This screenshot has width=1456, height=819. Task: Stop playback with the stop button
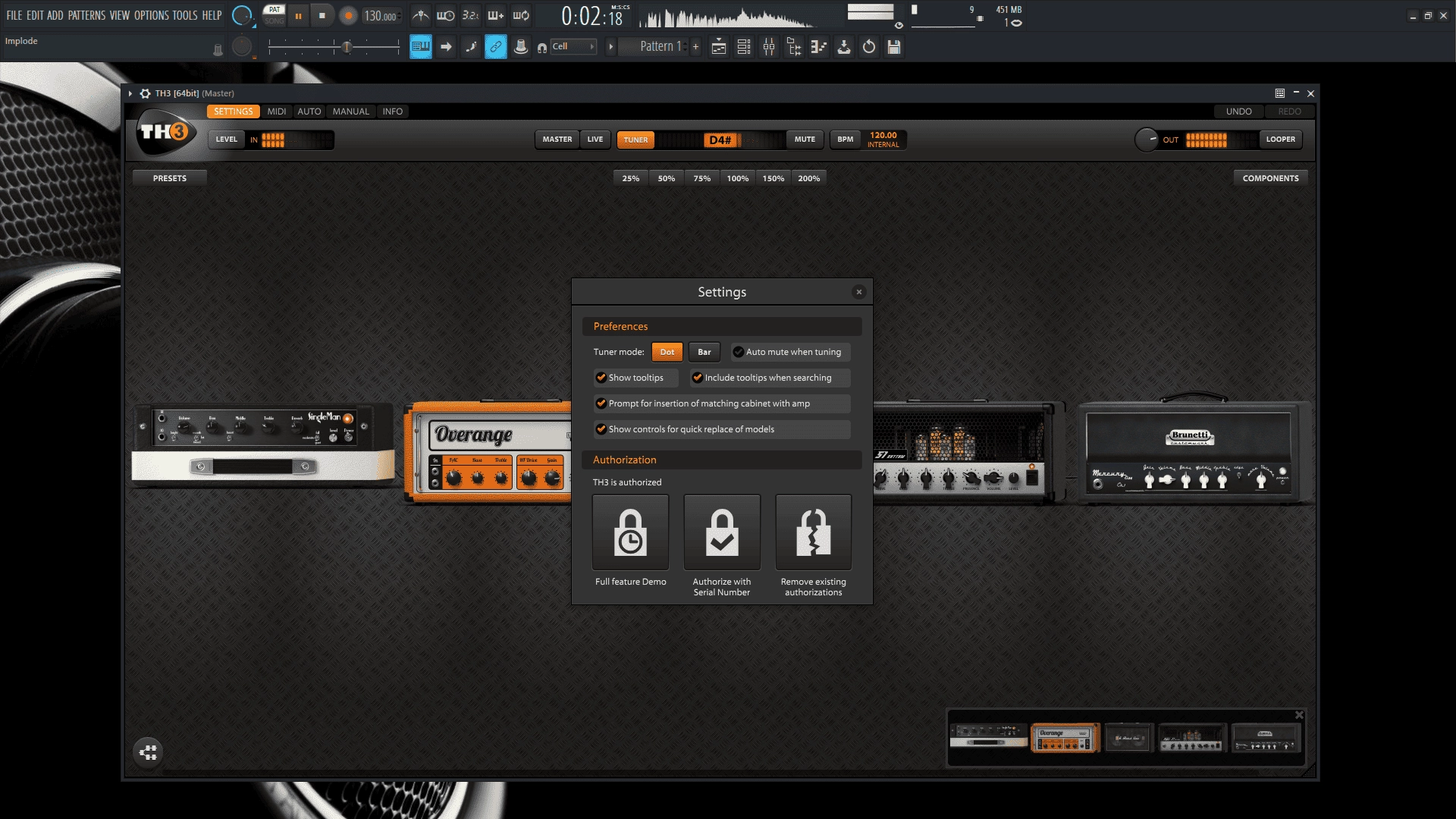(x=322, y=15)
